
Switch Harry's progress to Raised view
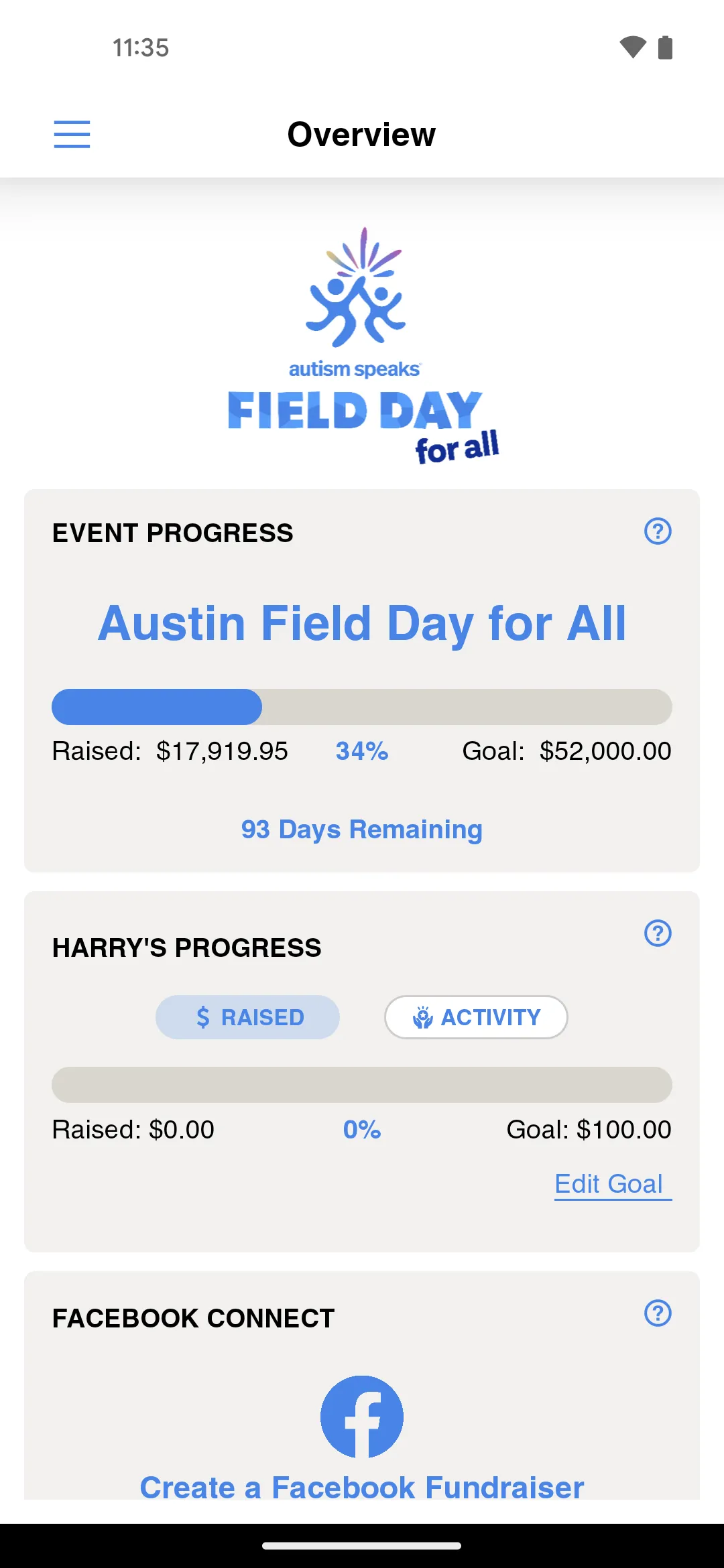(x=247, y=1017)
